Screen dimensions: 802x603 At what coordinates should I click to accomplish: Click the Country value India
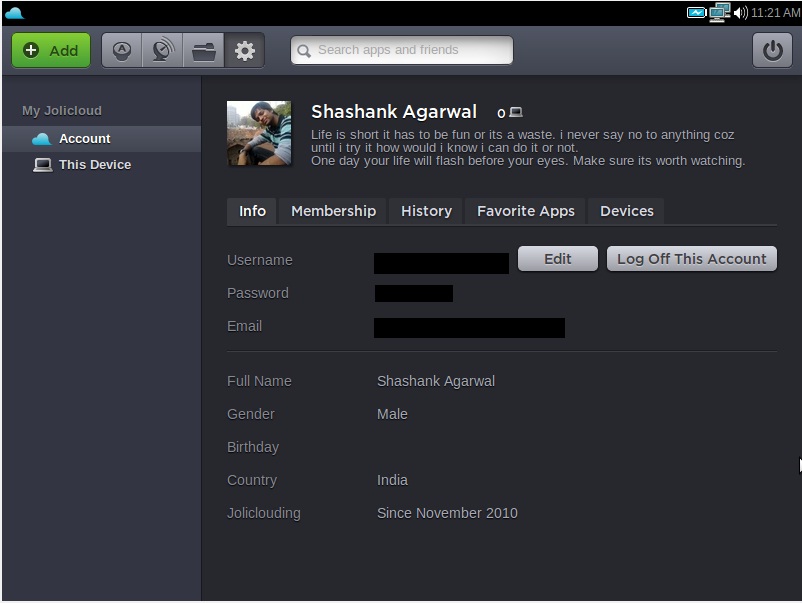click(x=392, y=480)
